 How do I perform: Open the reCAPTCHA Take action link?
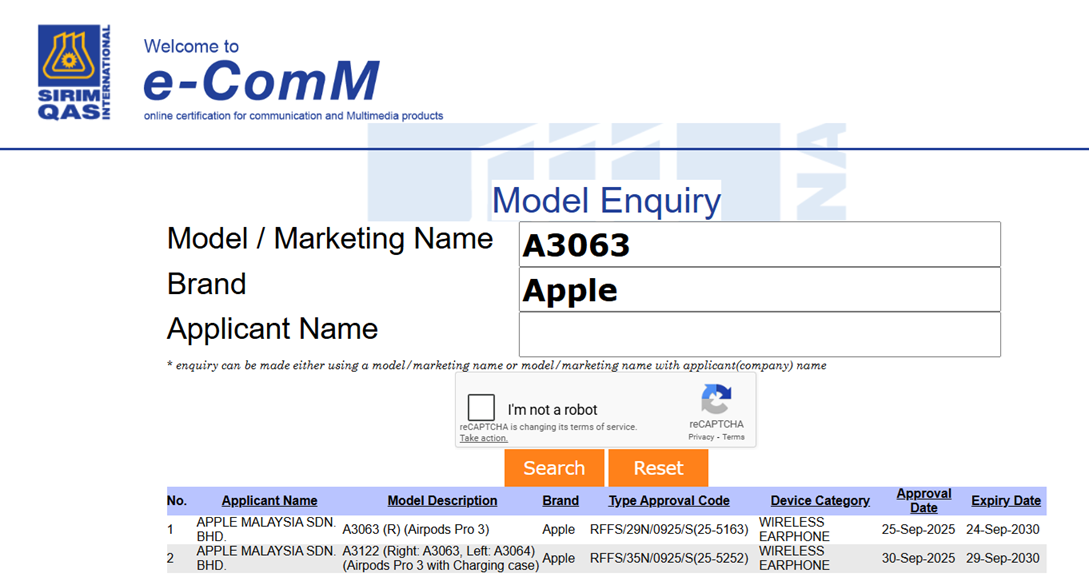(x=483, y=438)
